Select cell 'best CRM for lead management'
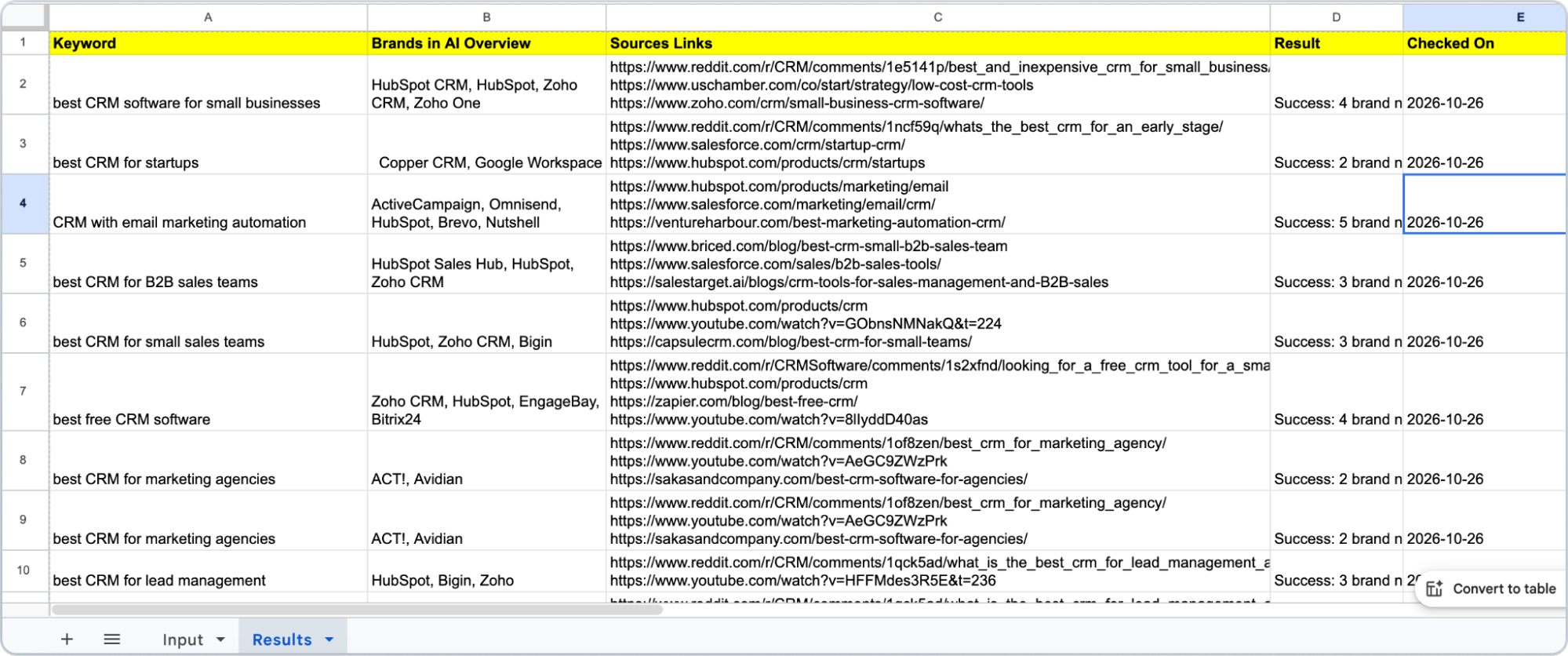1568x656 pixels. tap(208, 571)
